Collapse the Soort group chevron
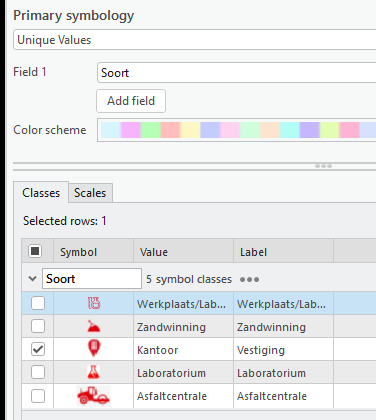This screenshot has height=420, width=376. [x=32, y=278]
